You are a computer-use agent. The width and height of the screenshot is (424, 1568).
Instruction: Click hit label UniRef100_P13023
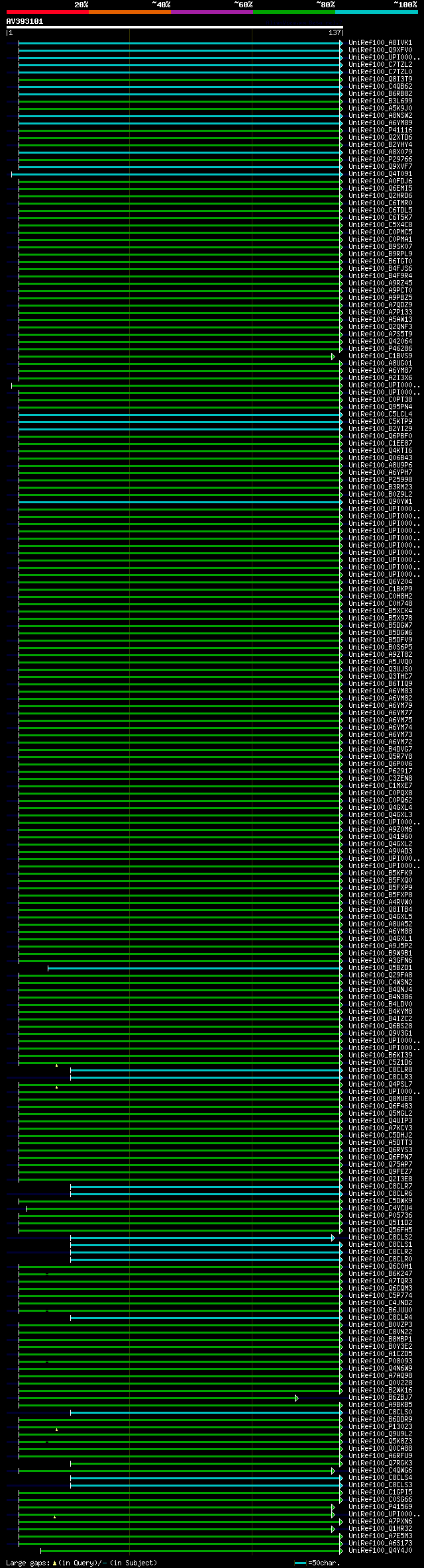[x=380, y=1427]
